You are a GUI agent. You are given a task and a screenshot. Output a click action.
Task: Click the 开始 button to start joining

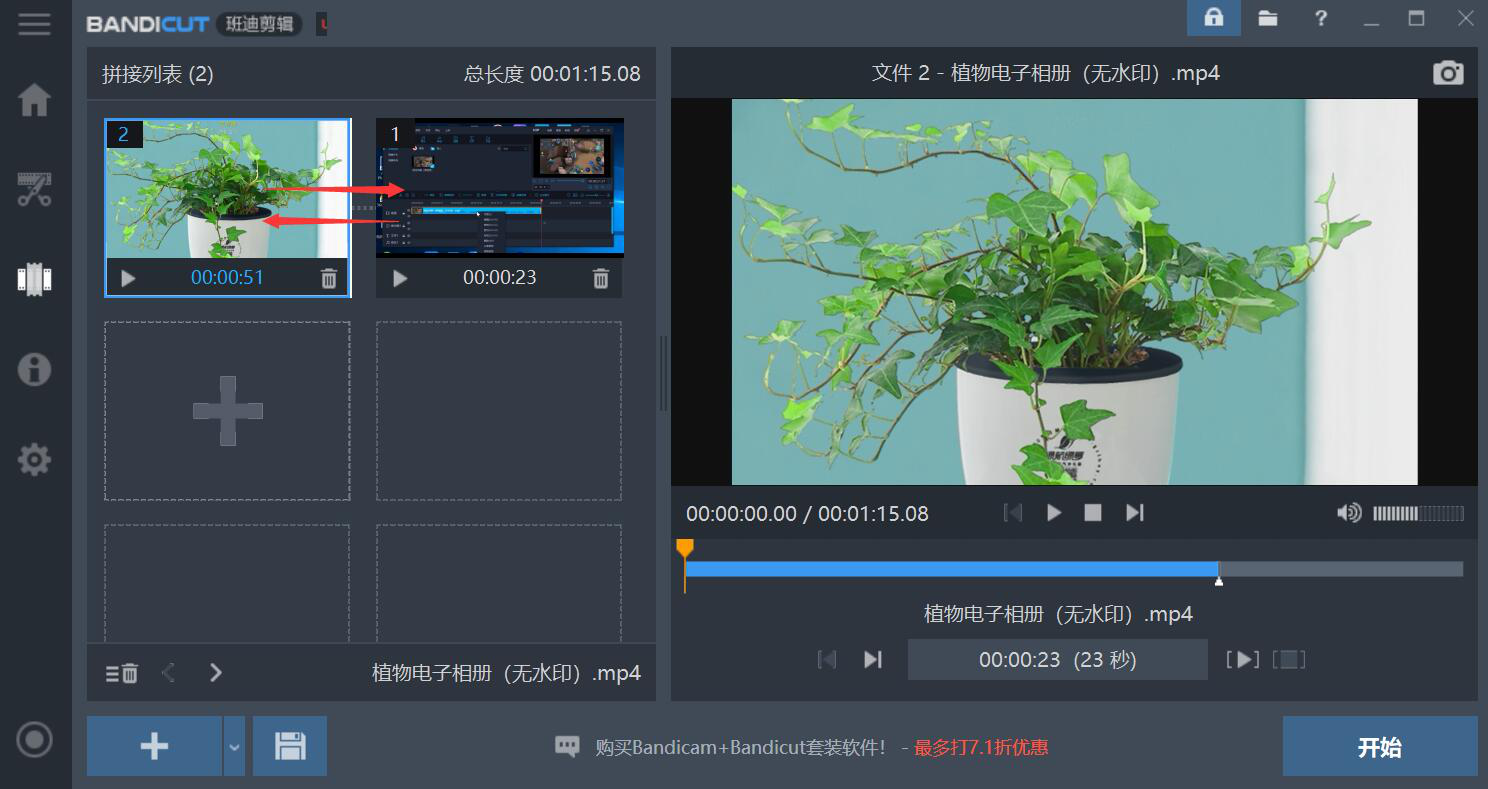coord(1380,746)
